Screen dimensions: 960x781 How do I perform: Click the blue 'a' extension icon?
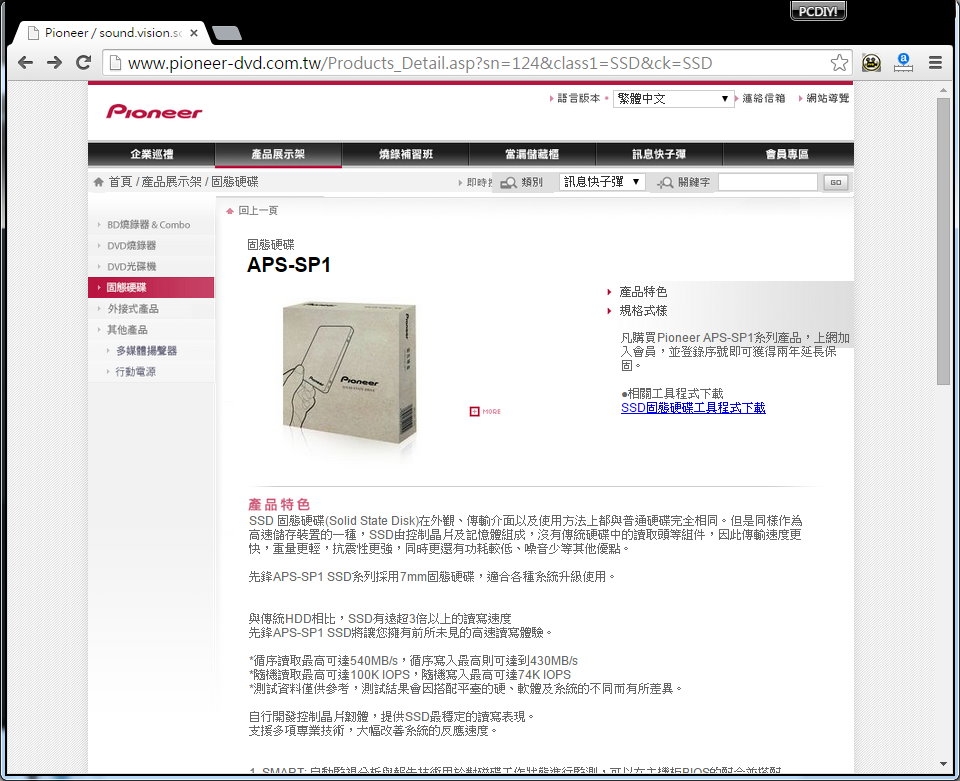click(x=903, y=62)
